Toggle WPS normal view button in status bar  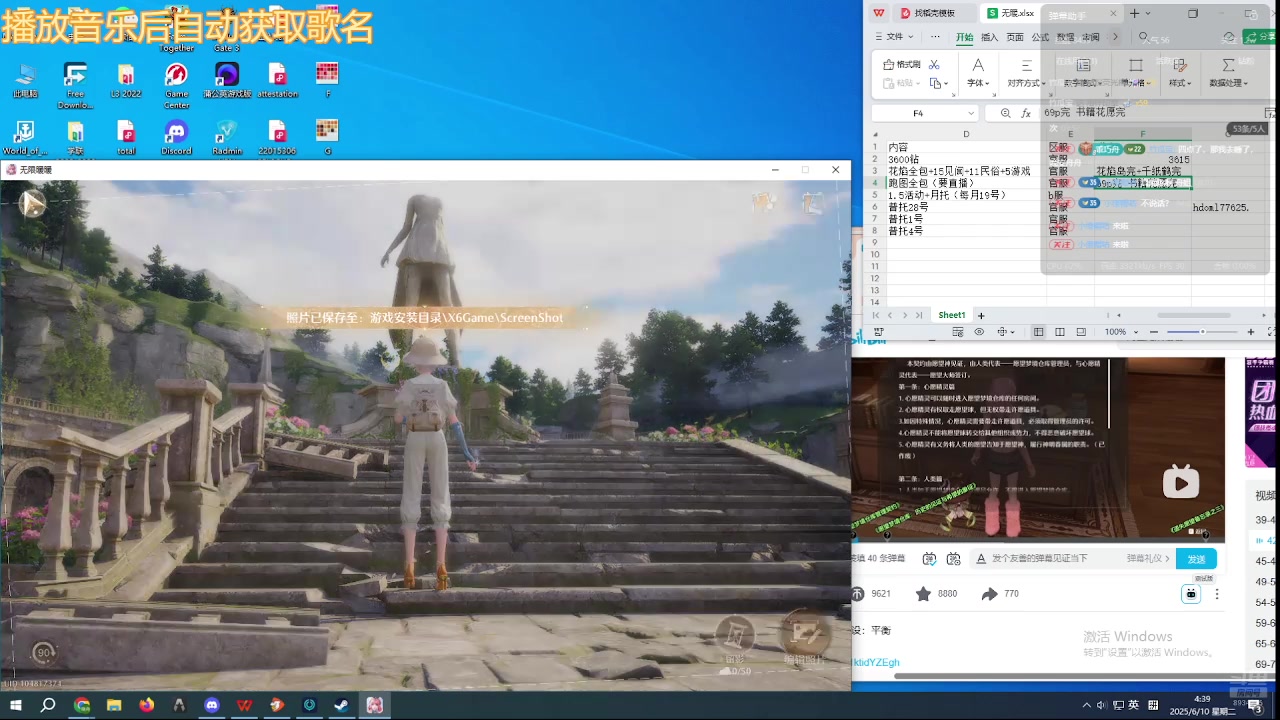click(1039, 332)
